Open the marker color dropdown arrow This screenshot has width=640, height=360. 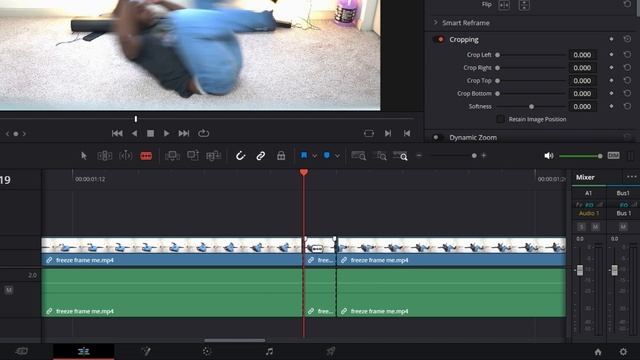coord(337,156)
